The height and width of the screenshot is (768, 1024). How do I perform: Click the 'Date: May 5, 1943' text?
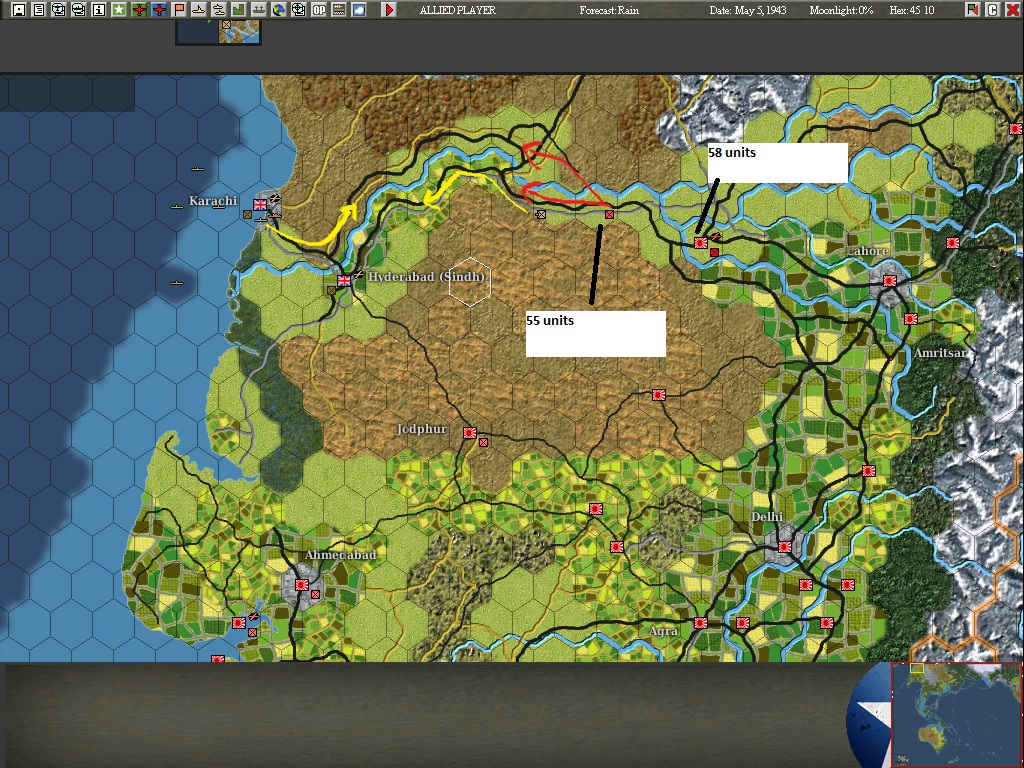point(748,10)
